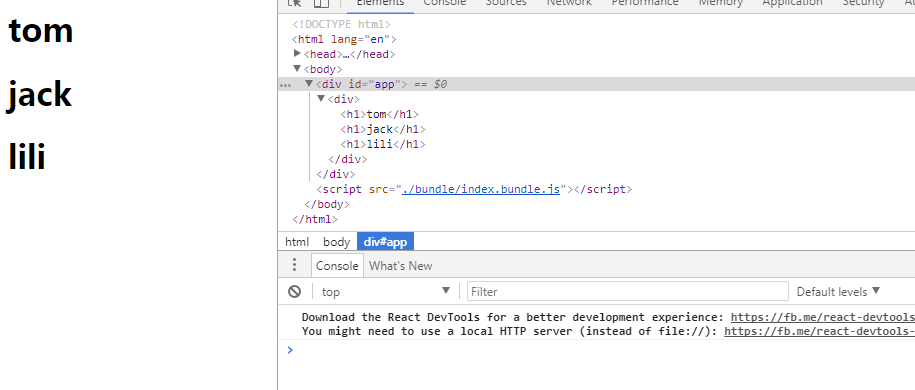Toggle the device toolbar icon
Image resolution: width=915 pixels, height=390 pixels.
[321, 3]
